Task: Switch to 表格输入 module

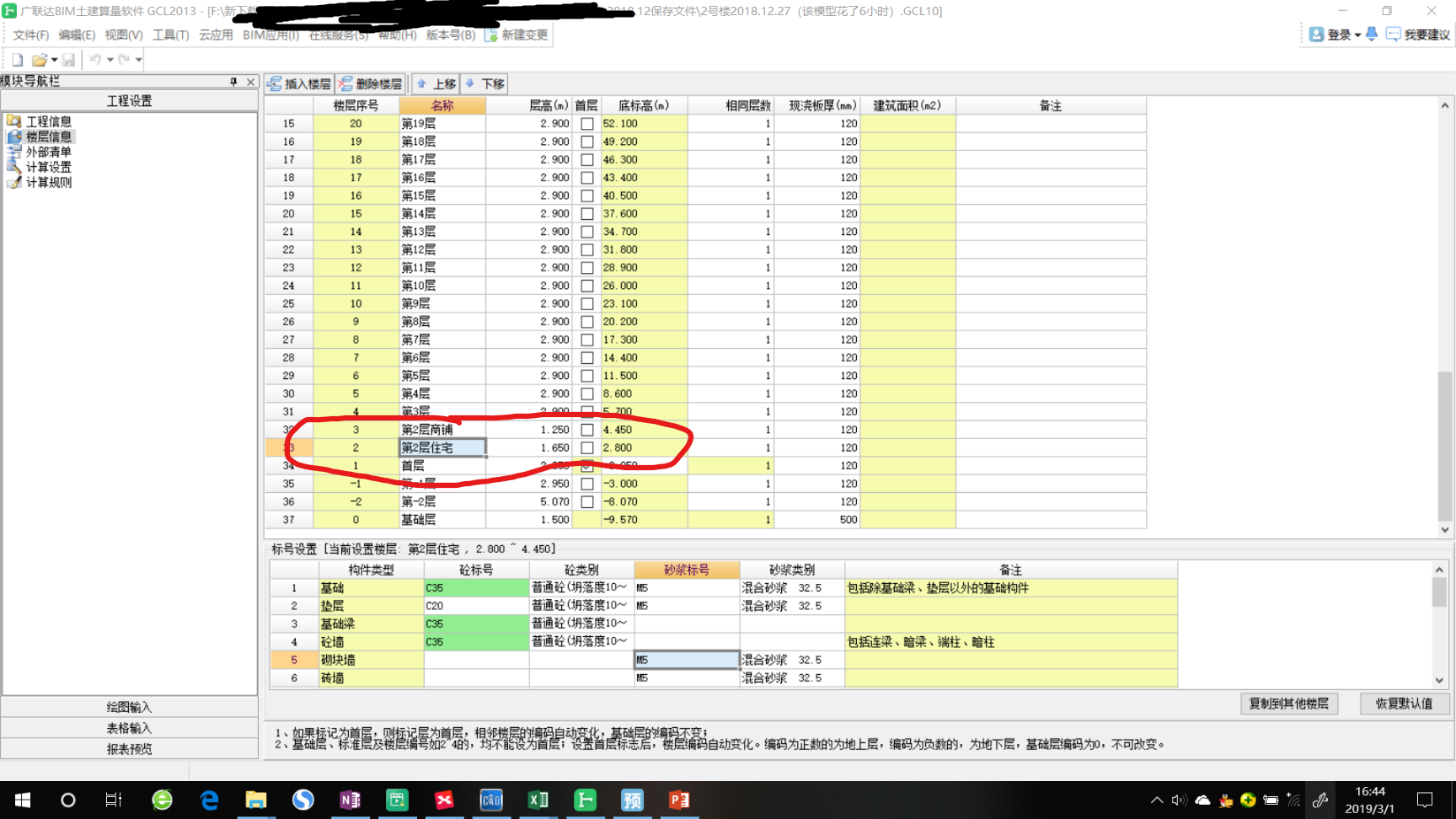Action: [x=129, y=728]
